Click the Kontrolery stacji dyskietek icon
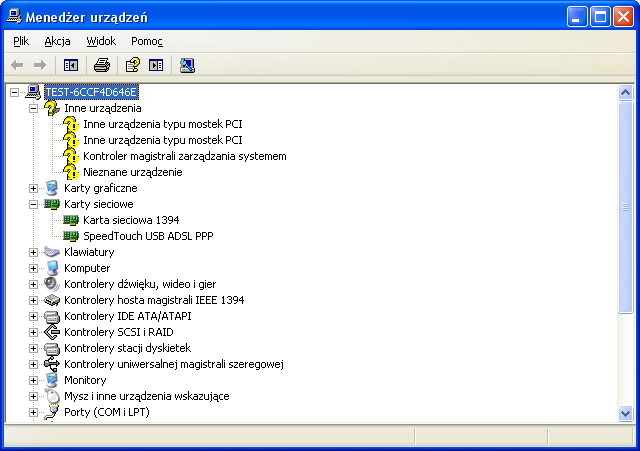640x451 pixels. pos(52,348)
